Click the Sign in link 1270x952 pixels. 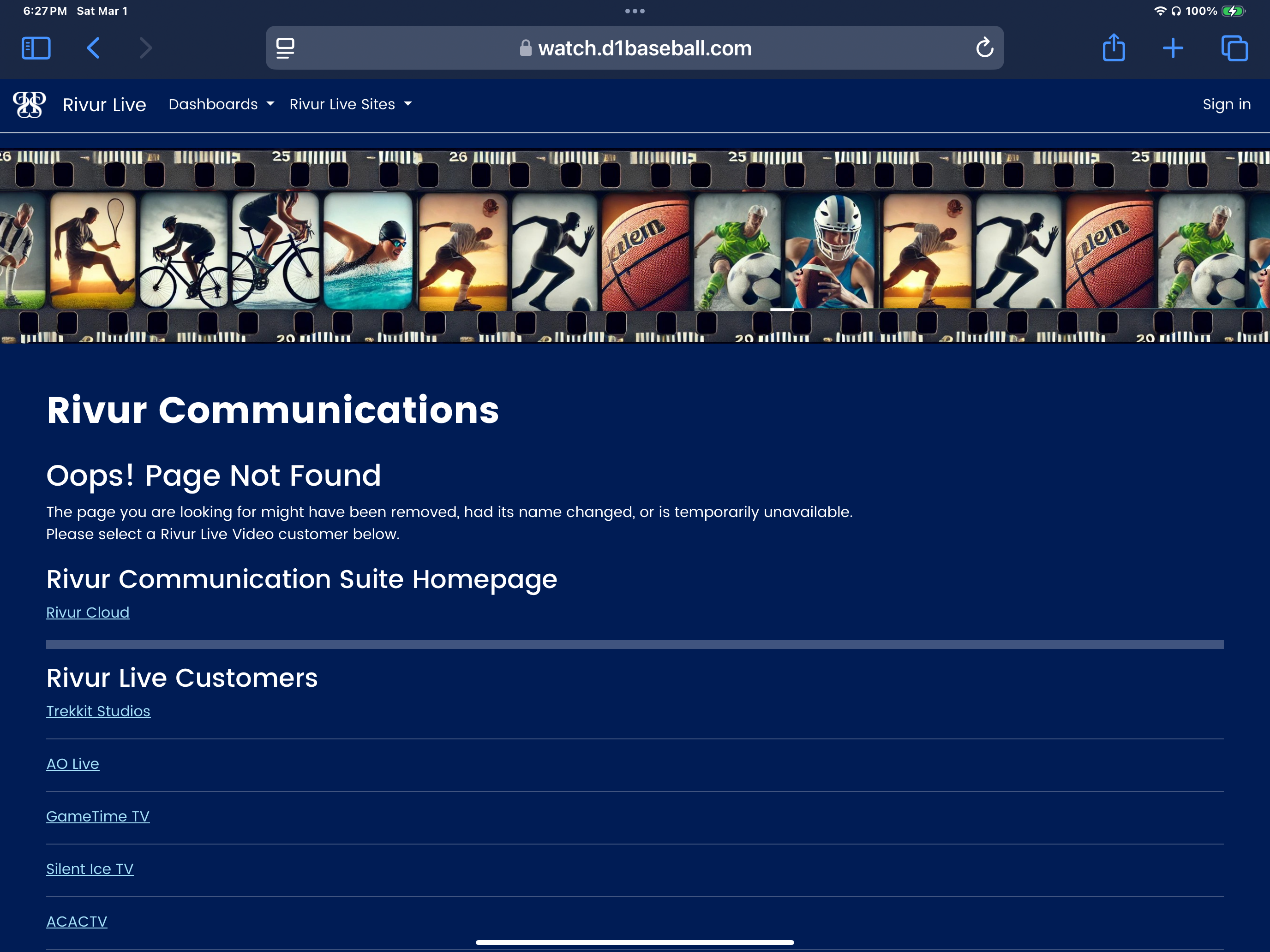point(1226,104)
